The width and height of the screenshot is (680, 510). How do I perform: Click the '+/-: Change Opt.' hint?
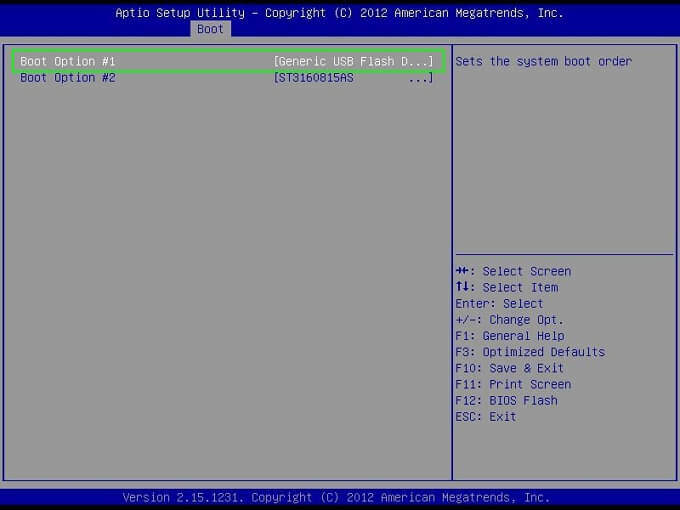click(x=509, y=320)
